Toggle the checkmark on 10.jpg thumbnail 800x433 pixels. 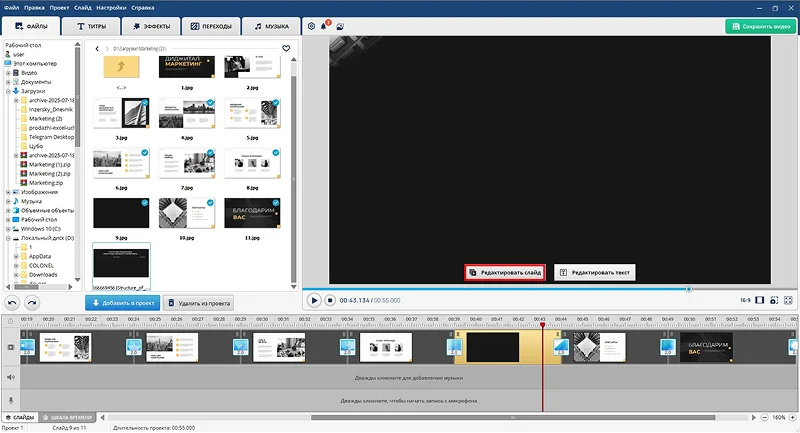pyautogui.click(x=210, y=202)
